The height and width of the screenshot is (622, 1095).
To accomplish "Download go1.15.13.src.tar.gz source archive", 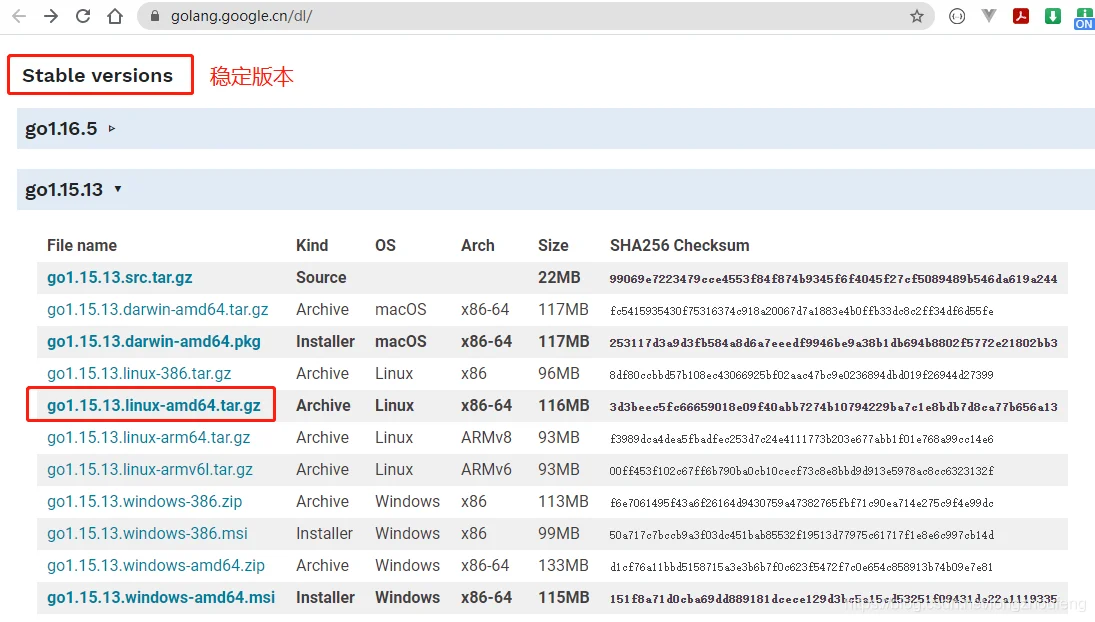I will 120,278.
